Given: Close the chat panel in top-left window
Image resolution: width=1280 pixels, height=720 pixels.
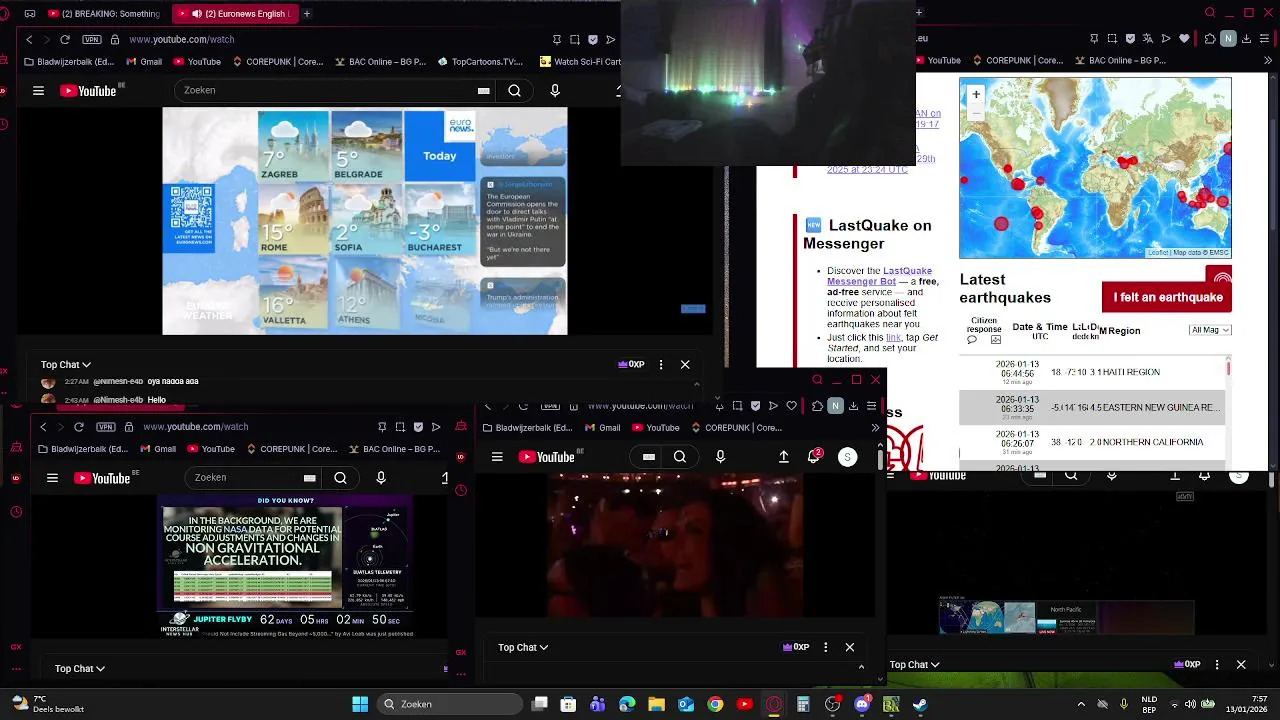Looking at the screenshot, I should coord(685,365).
